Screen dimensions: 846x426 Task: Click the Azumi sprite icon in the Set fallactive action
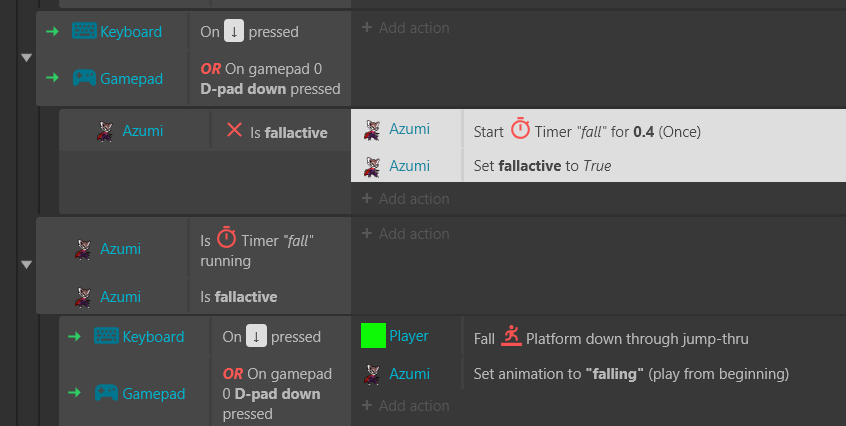tap(372, 166)
